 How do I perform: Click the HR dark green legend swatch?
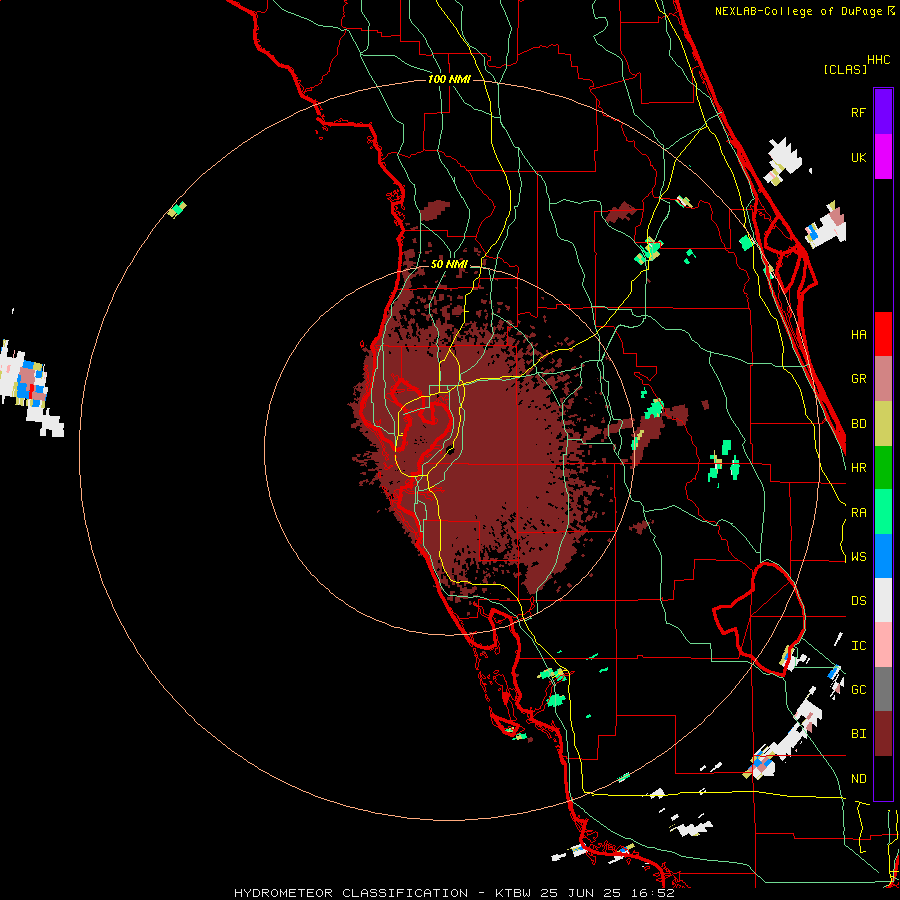pos(883,468)
